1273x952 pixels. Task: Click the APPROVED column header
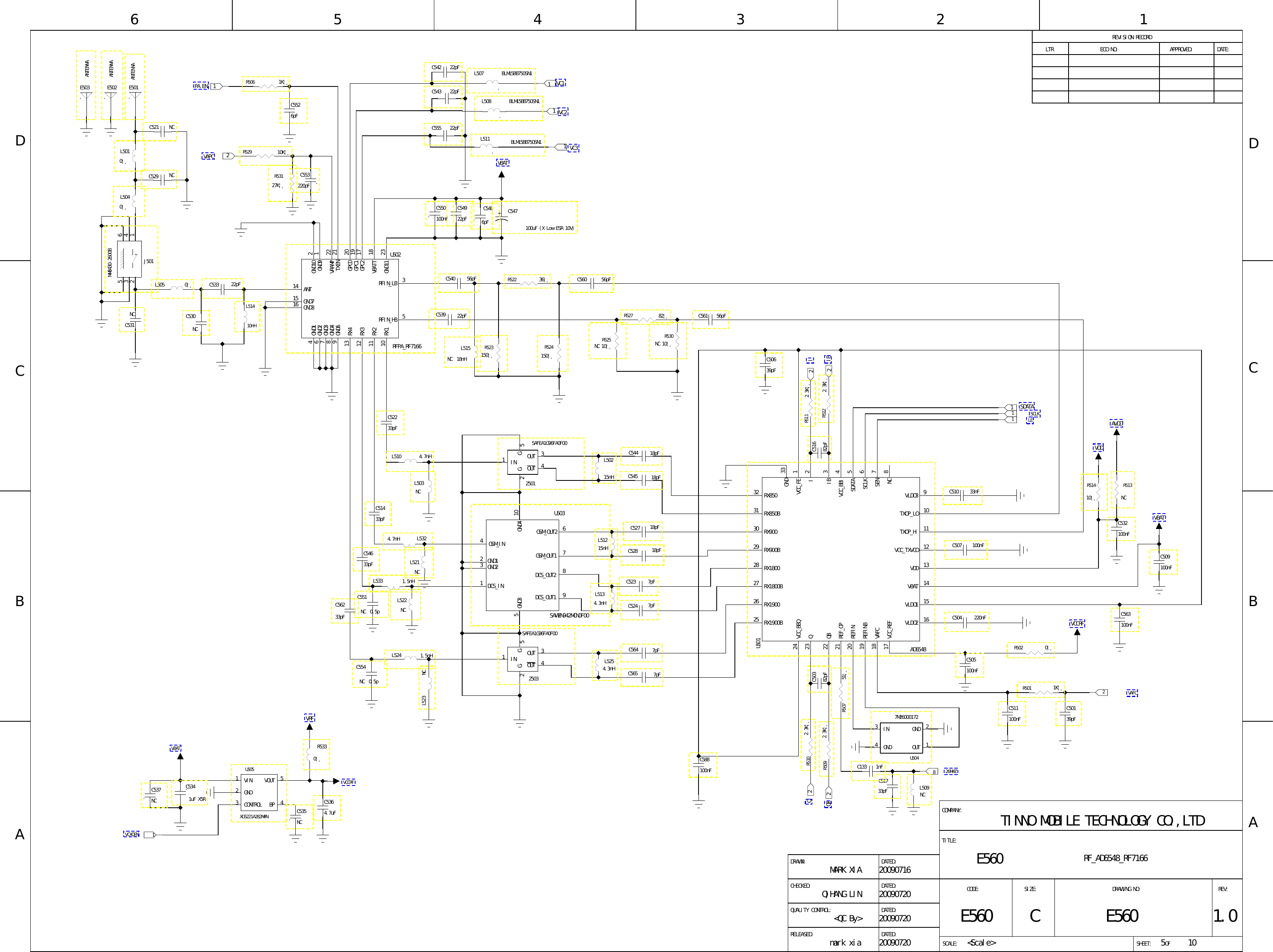coord(1180,50)
